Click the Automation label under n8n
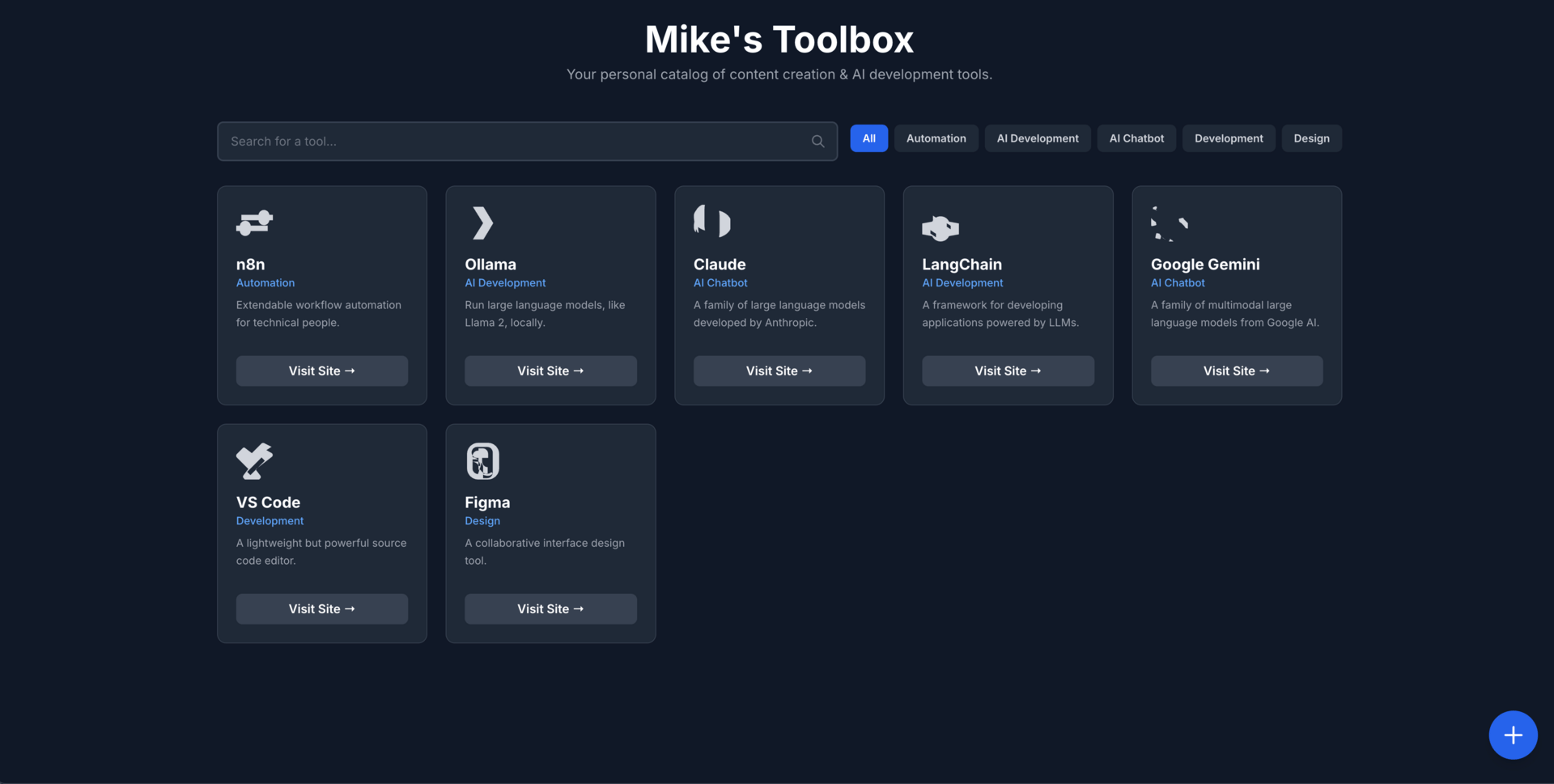Viewport: 1554px width, 784px height. (265, 283)
